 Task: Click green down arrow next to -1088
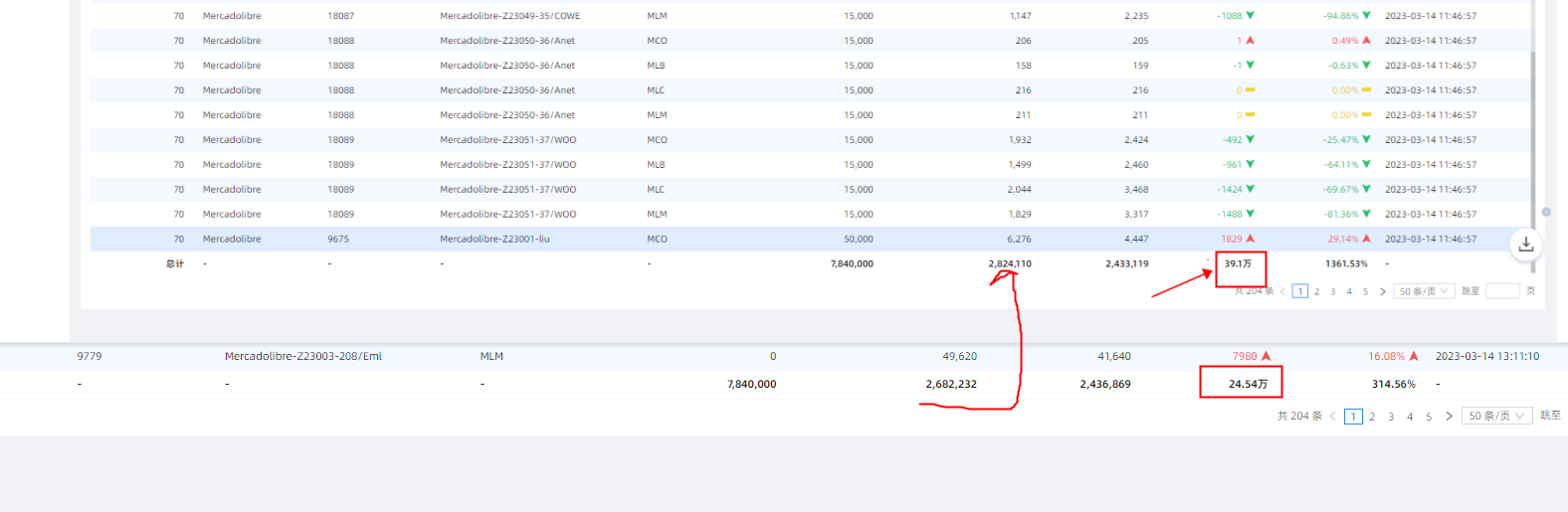coord(1251,16)
